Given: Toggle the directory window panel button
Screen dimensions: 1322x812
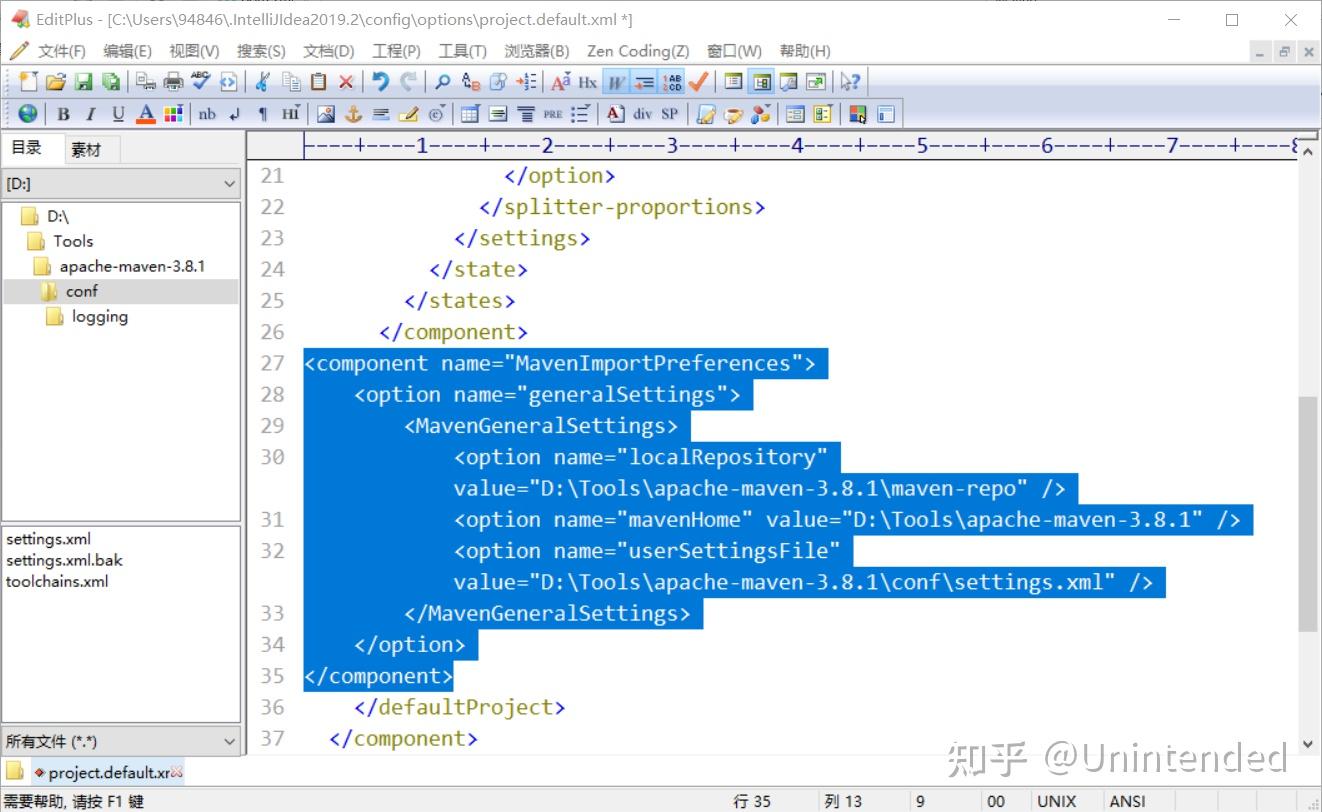Looking at the screenshot, I should [761, 82].
